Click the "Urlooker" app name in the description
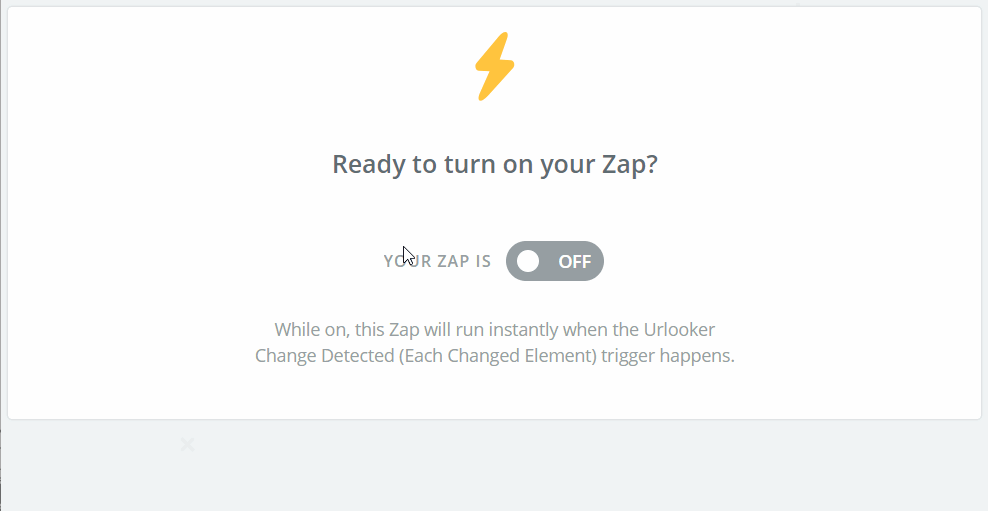Viewport: 988px width, 511px height. (678, 329)
